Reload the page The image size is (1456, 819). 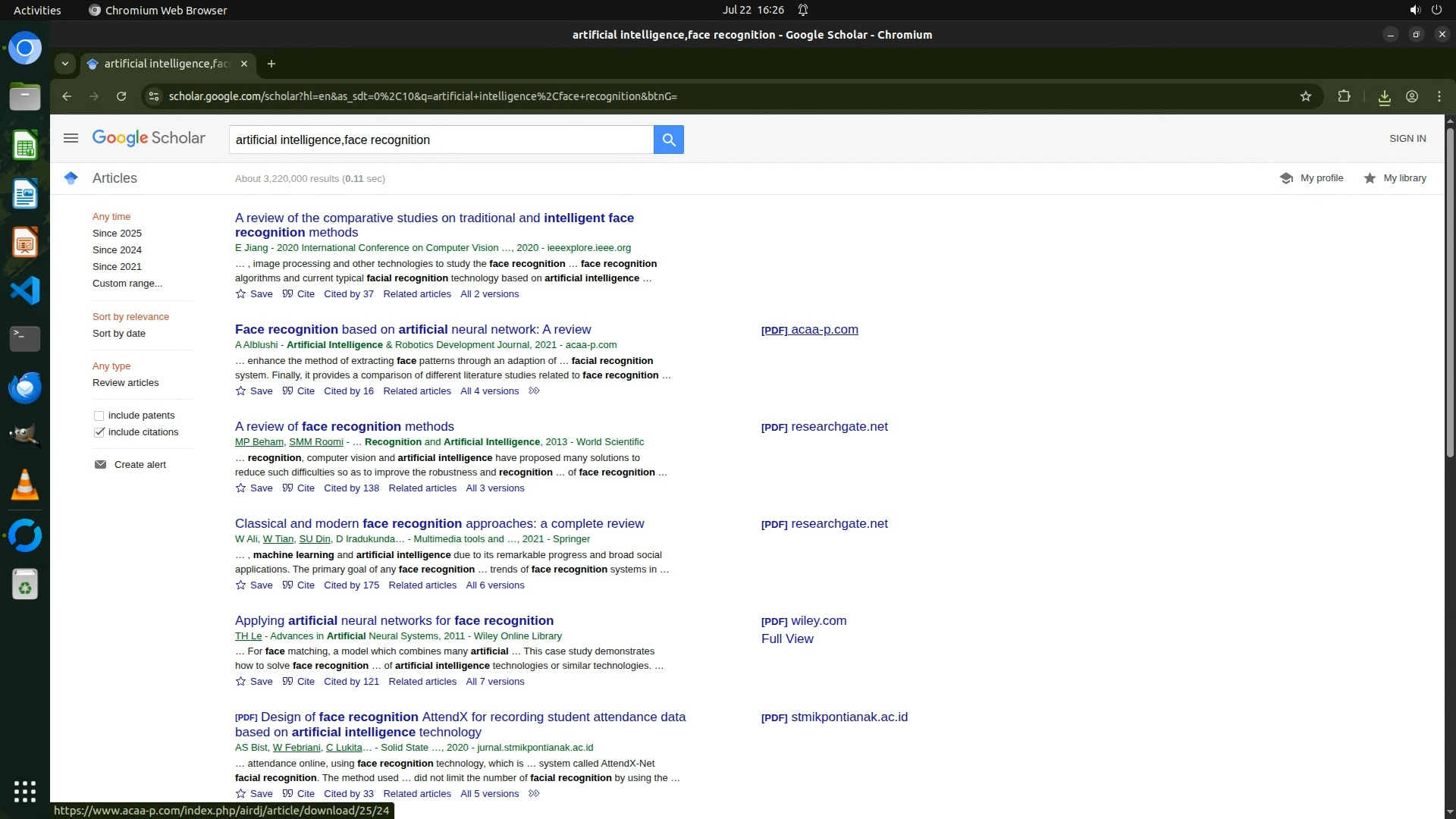121,96
